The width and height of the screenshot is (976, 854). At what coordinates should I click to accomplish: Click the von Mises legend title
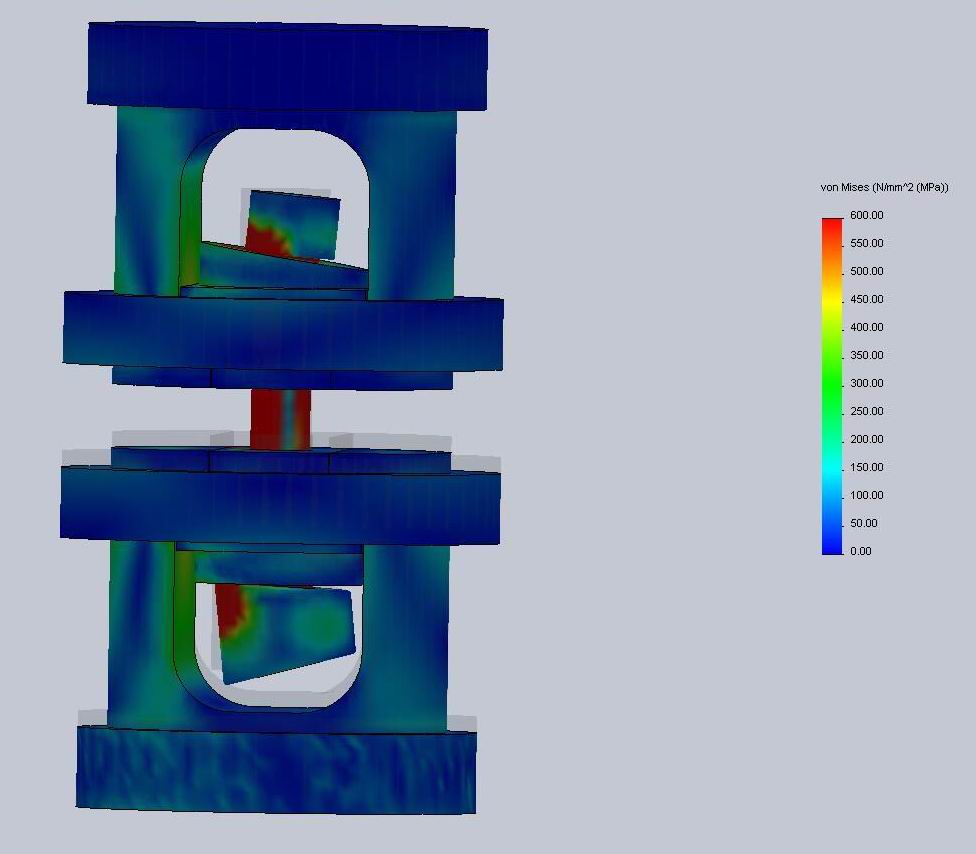[884, 188]
